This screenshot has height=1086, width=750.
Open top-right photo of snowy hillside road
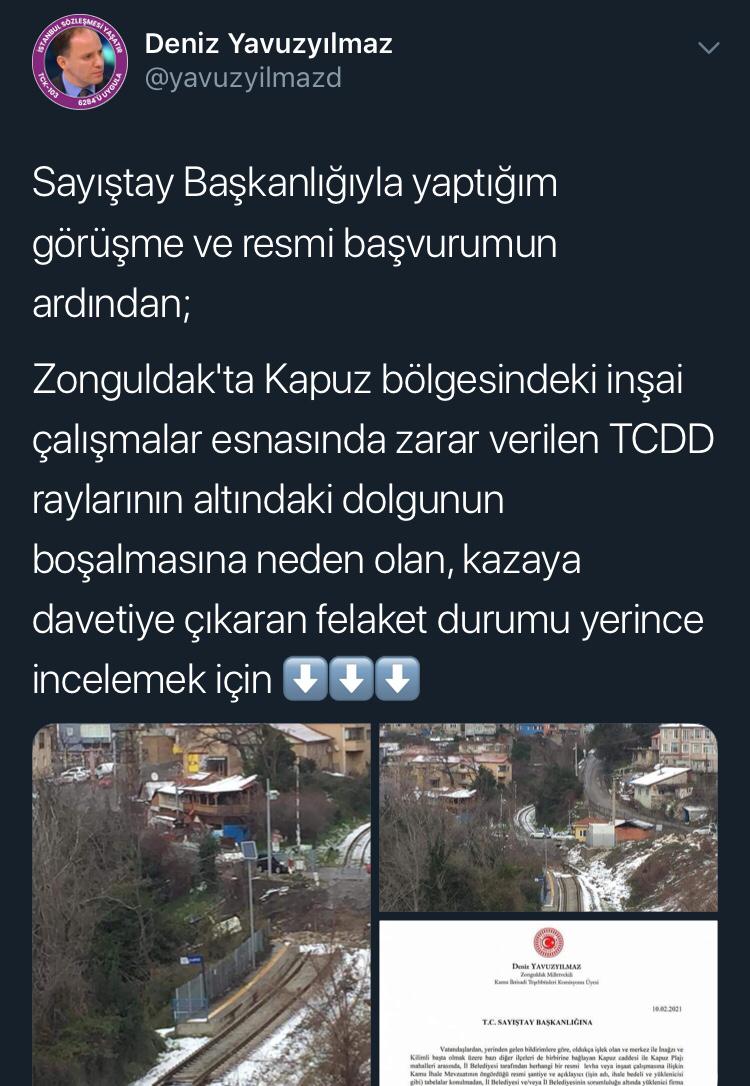(x=548, y=817)
